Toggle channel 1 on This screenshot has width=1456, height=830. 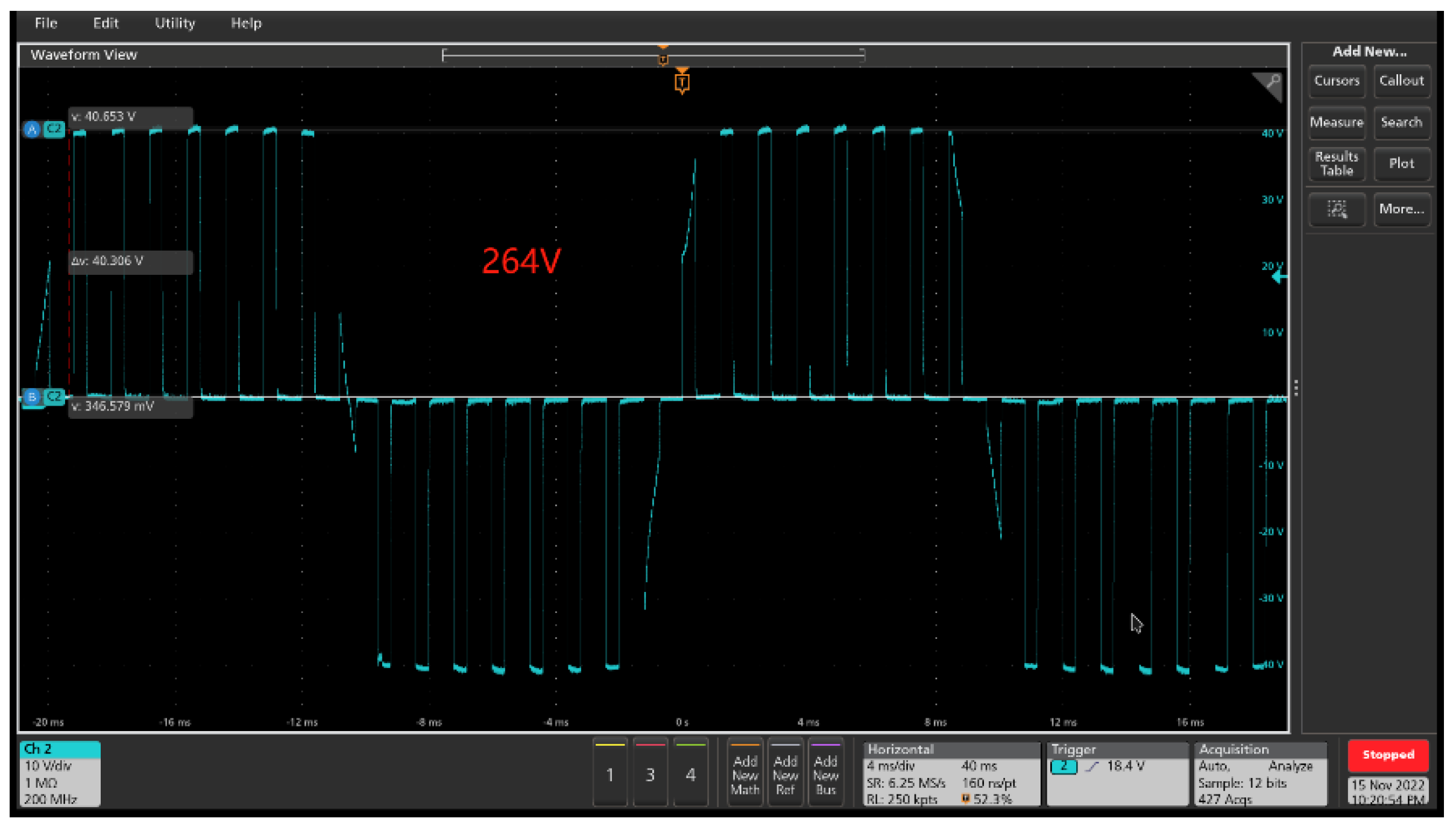[610, 773]
